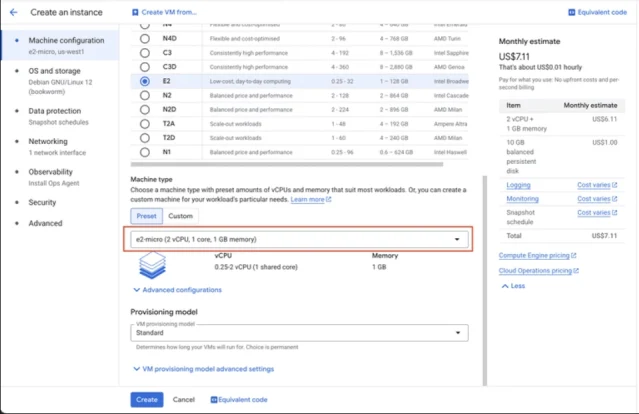Open the Logging link
The width and height of the screenshot is (639, 414).
pos(518,185)
